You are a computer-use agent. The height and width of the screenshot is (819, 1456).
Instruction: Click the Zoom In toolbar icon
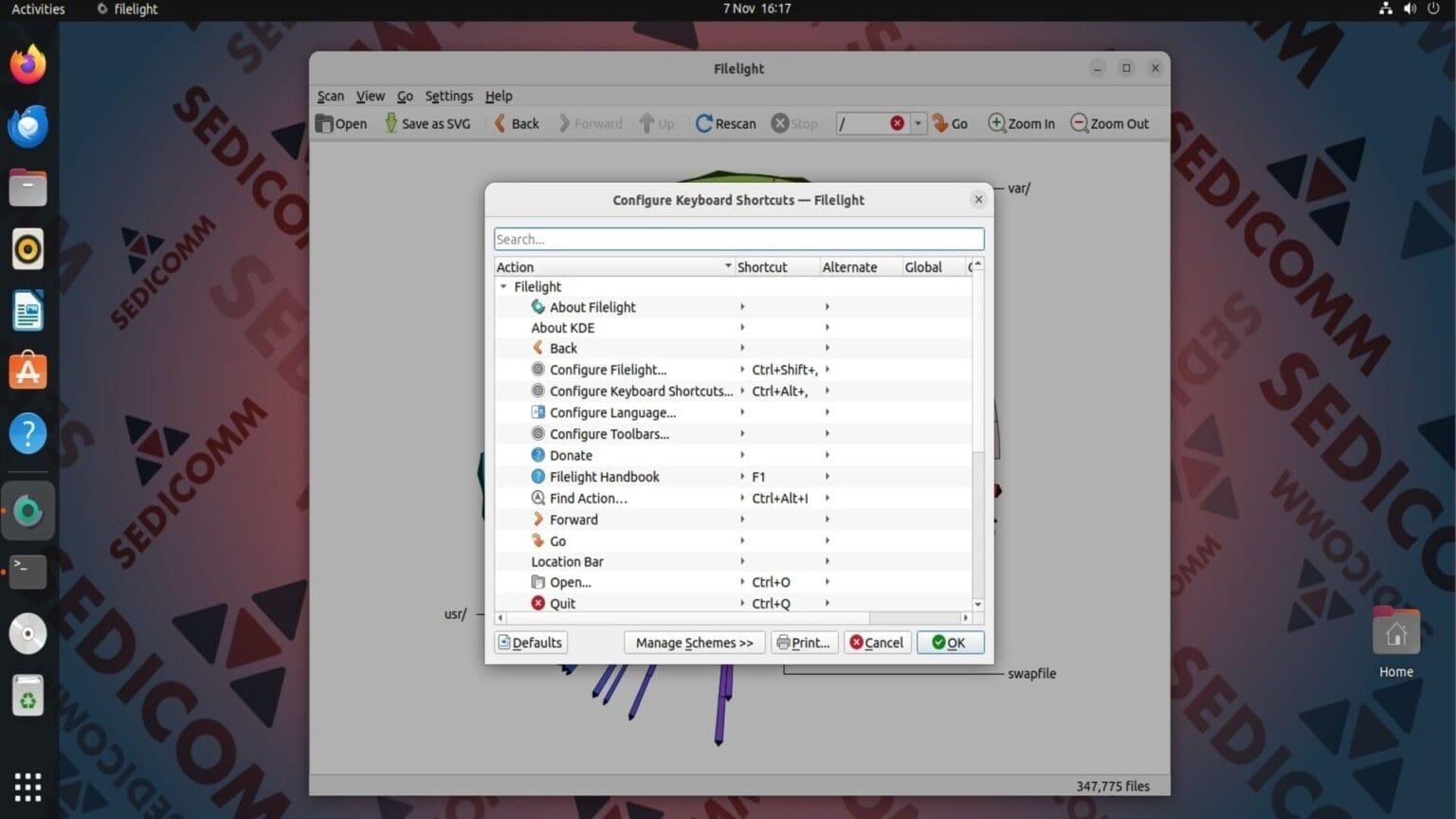pos(996,123)
